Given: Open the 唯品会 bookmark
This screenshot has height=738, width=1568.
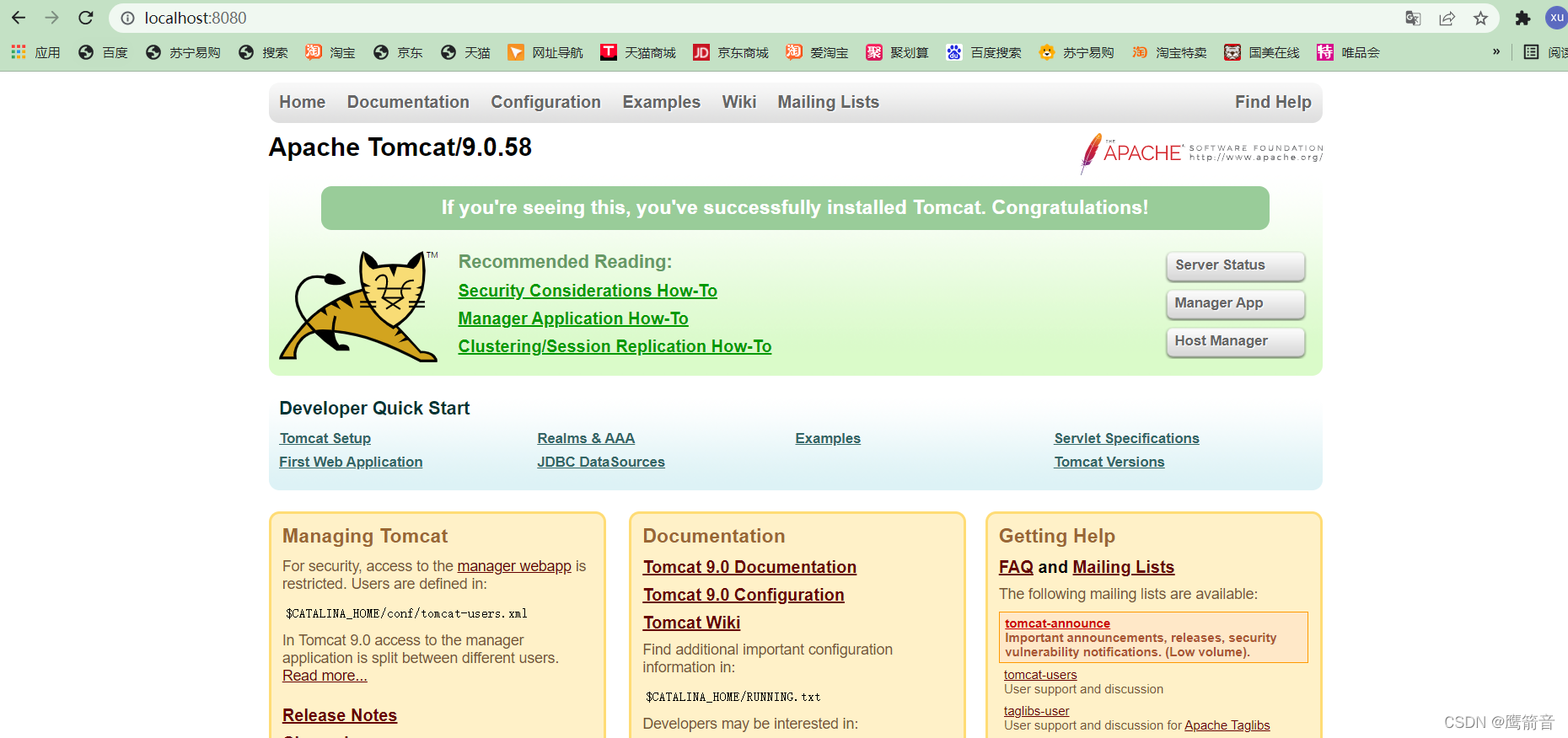Looking at the screenshot, I should 1348,52.
